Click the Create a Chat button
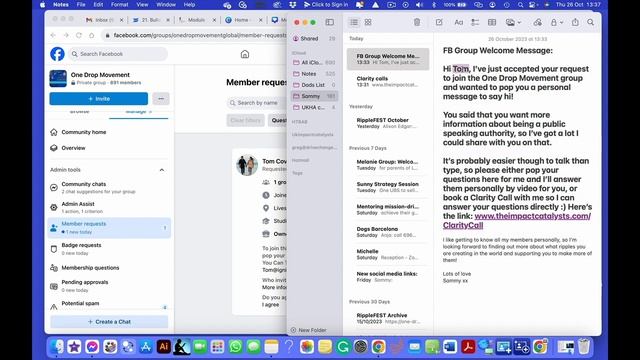The image size is (640, 360). point(109,322)
